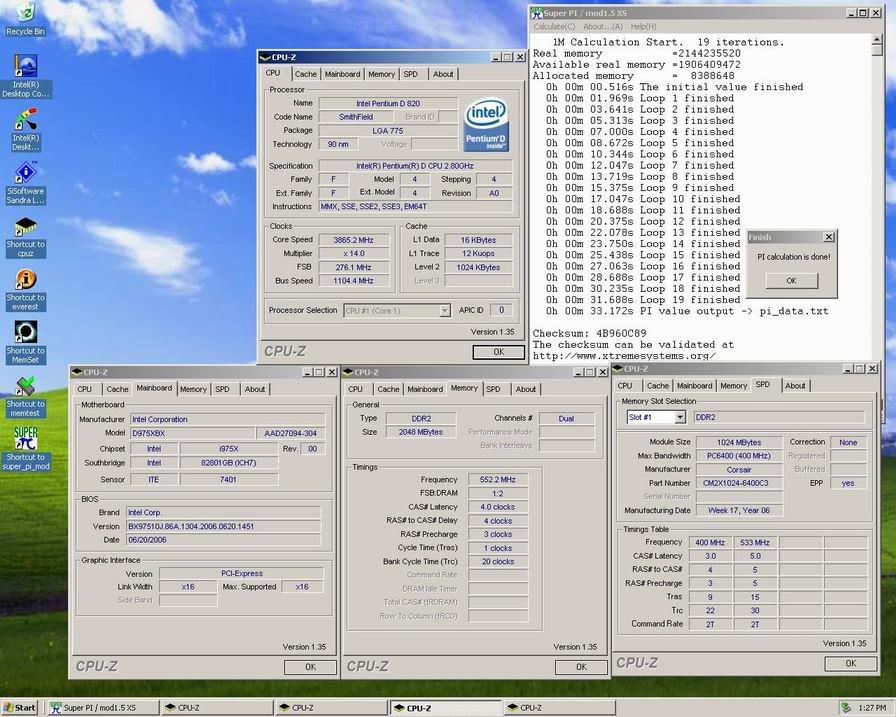
Task: Launch the Shortcut to everest icon
Action: (x=25, y=280)
